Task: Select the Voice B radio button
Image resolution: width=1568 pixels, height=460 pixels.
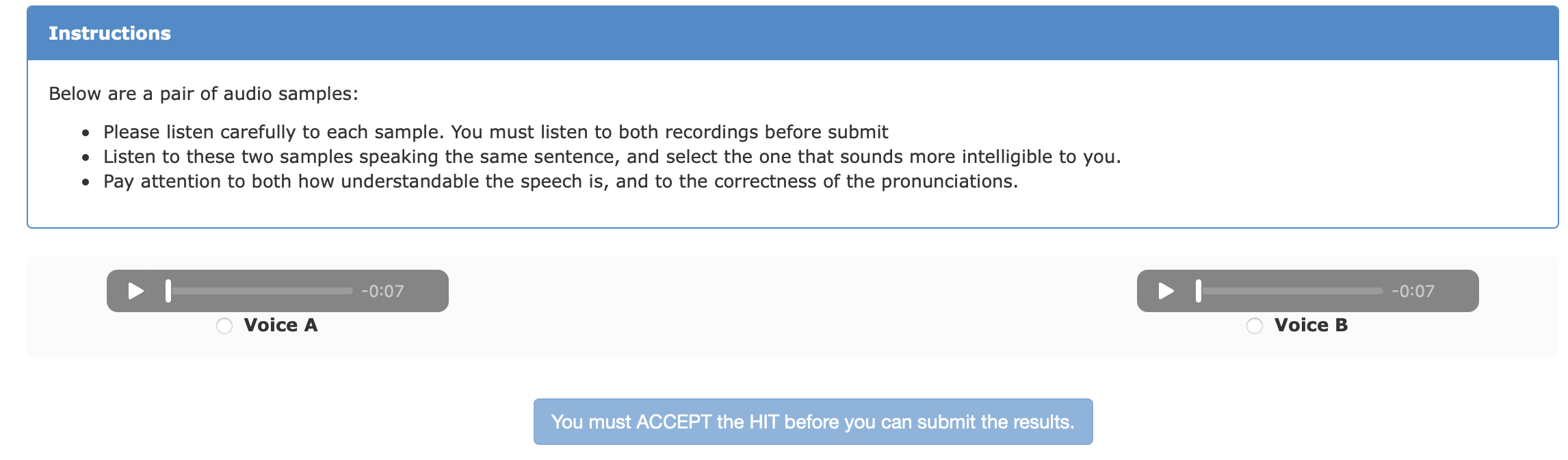Action: [1255, 326]
